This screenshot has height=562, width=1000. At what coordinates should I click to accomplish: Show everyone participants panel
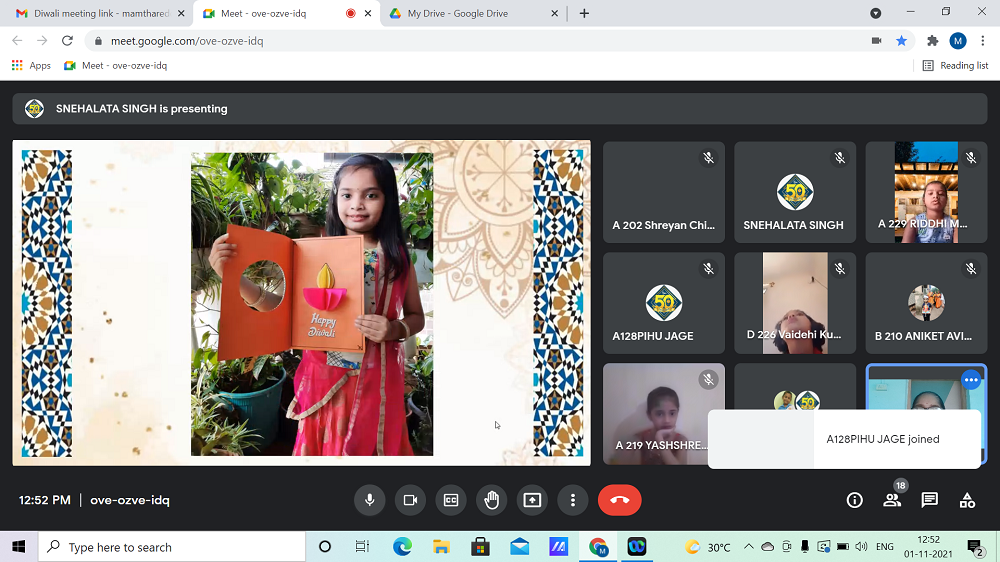point(892,500)
